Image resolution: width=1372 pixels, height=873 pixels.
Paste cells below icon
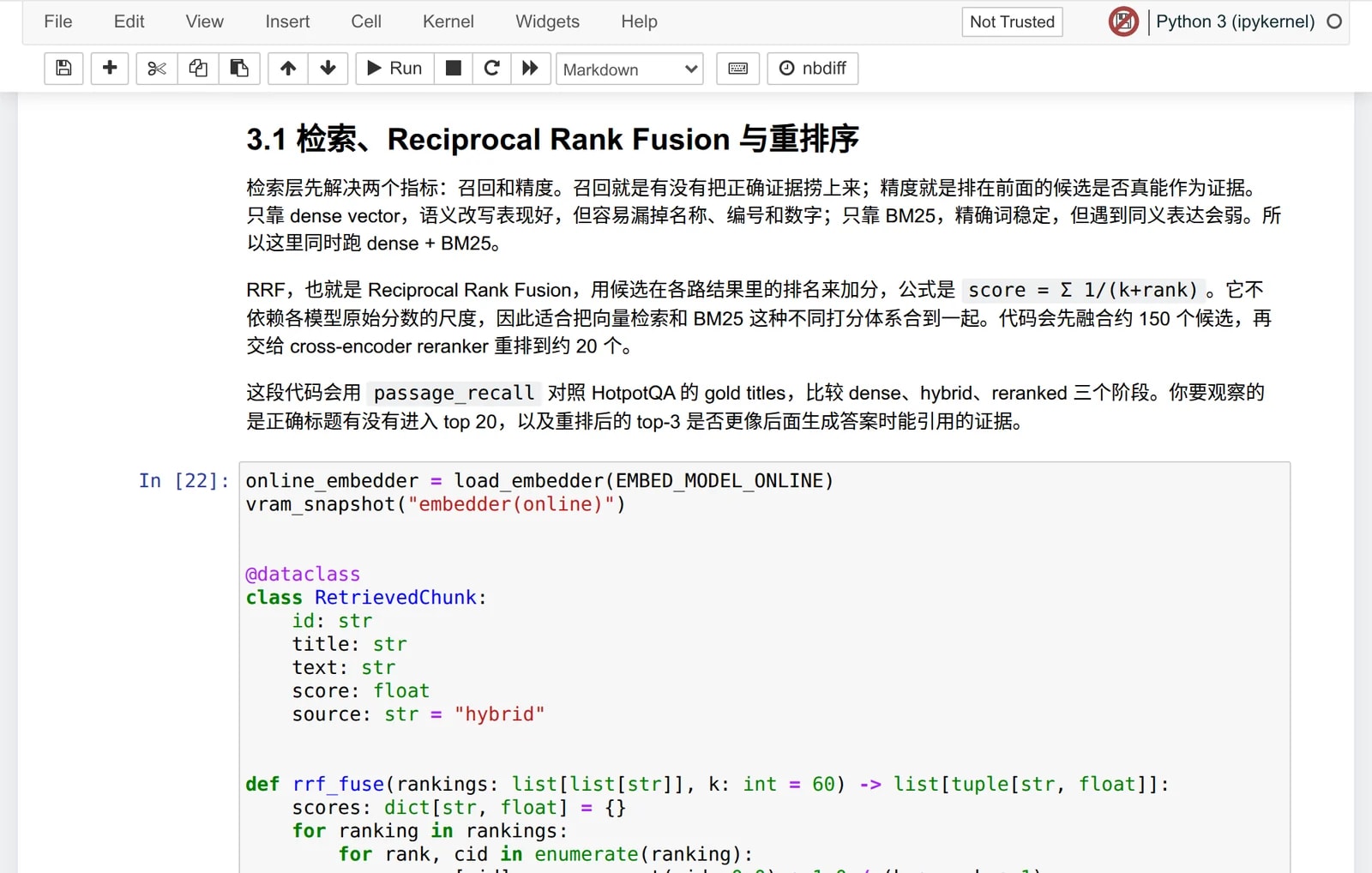point(239,69)
